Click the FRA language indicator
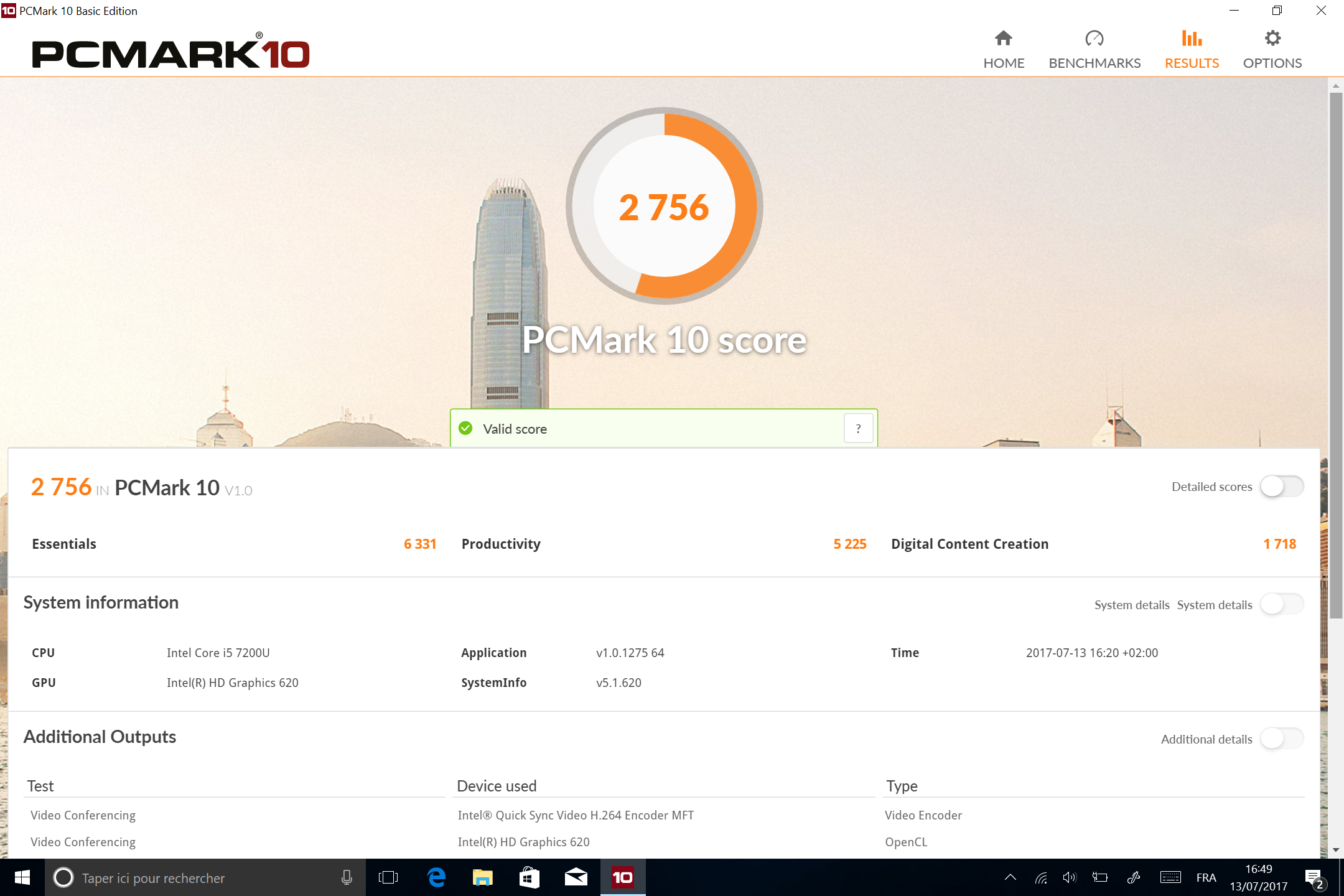The height and width of the screenshot is (896, 1344). [x=1206, y=877]
